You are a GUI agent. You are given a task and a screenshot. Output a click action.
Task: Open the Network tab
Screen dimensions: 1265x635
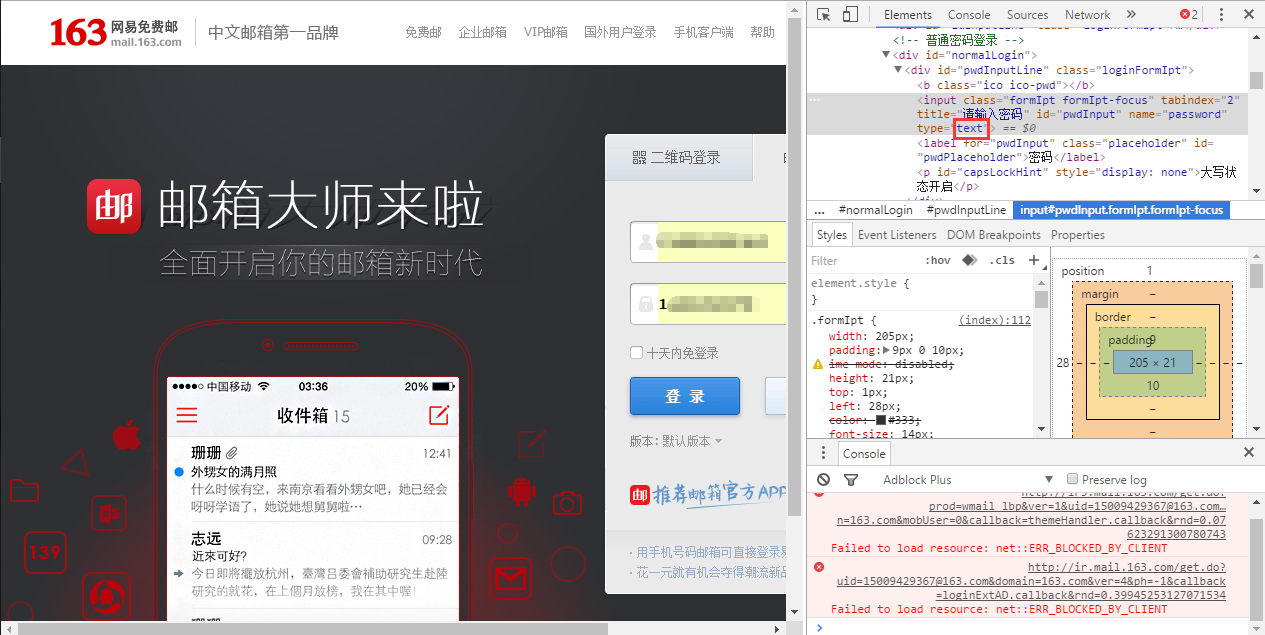click(1087, 15)
